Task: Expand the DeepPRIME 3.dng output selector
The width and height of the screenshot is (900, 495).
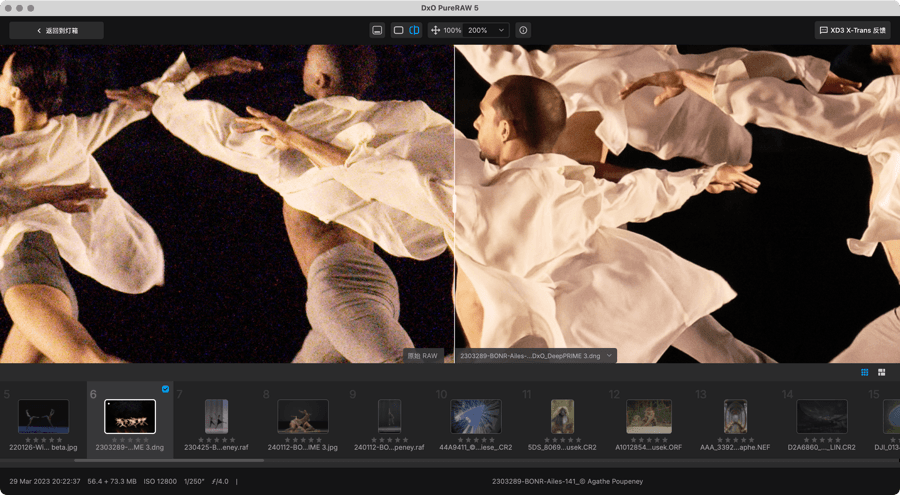Action: pyautogui.click(x=536, y=356)
